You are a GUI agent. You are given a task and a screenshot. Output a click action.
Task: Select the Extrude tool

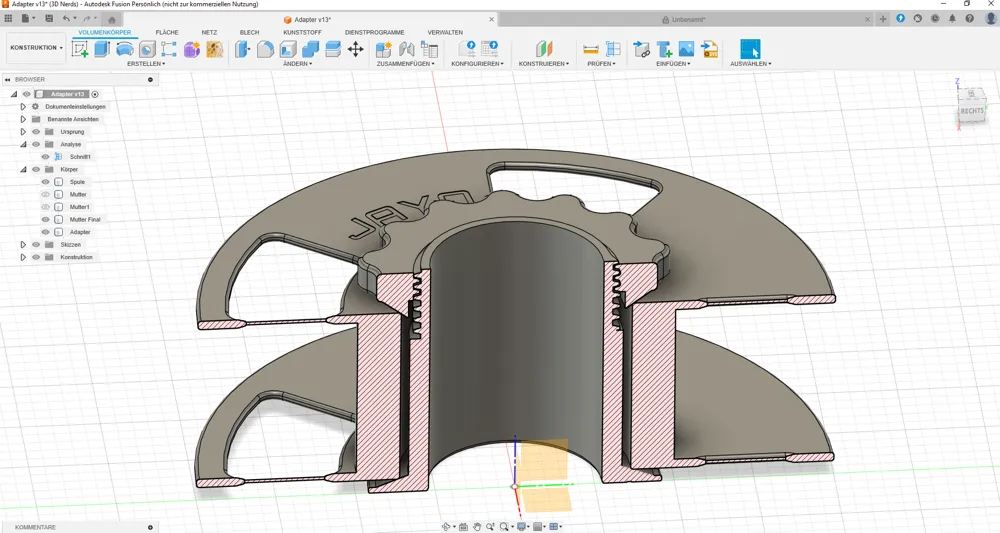tap(102, 49)
